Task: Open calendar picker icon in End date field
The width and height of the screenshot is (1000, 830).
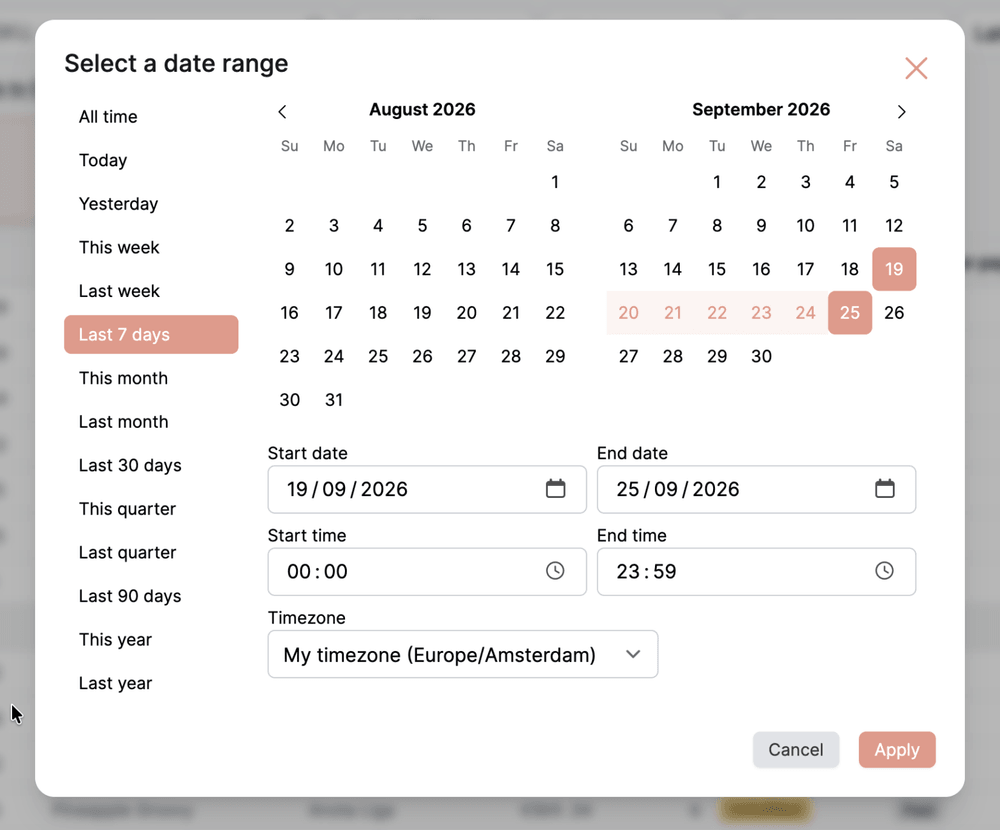Action: pyautogui.click(x=884, y=489)
